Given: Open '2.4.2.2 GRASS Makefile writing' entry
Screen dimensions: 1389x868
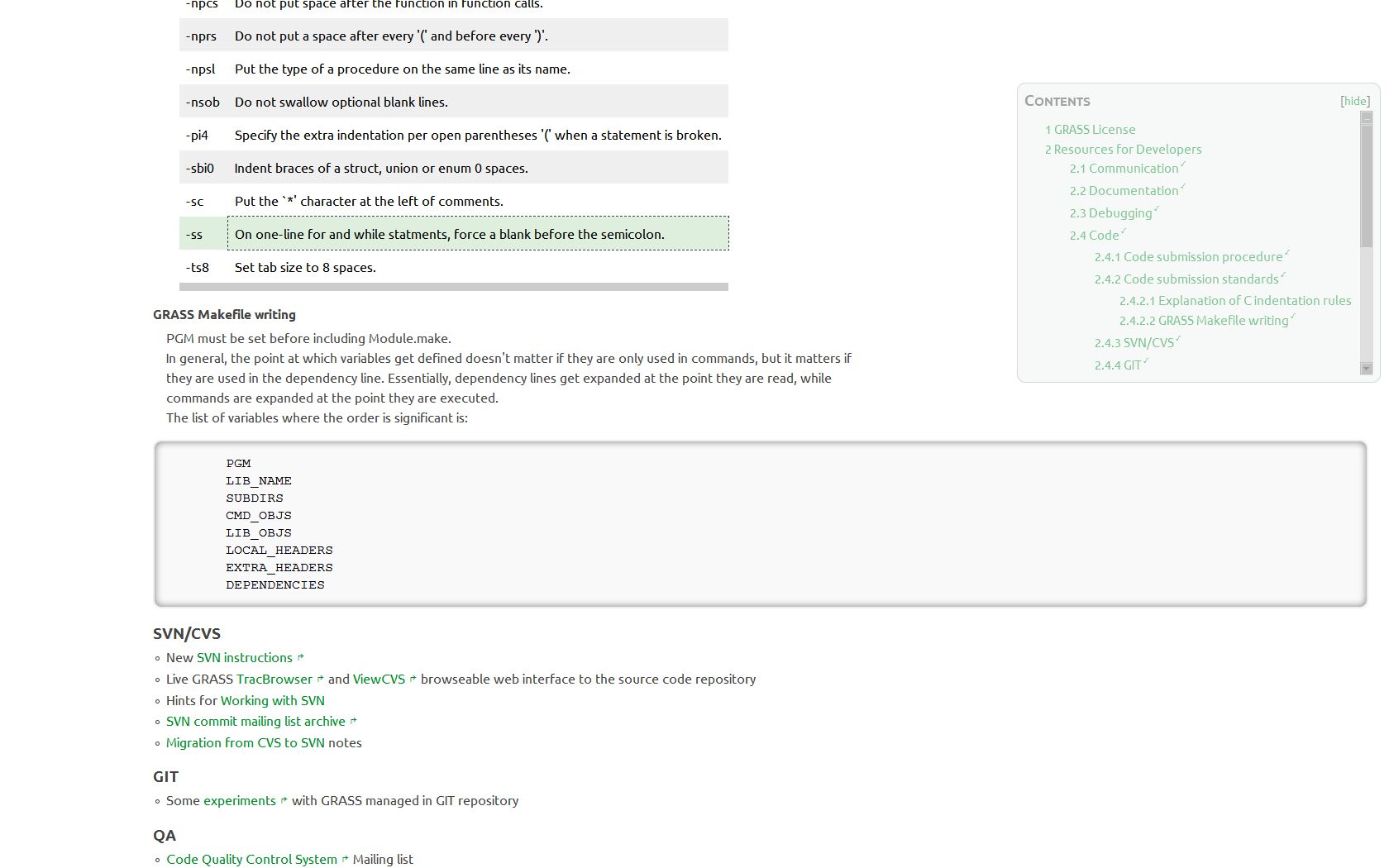Looking at the screenshot, I should click(x=1204, y=321).
